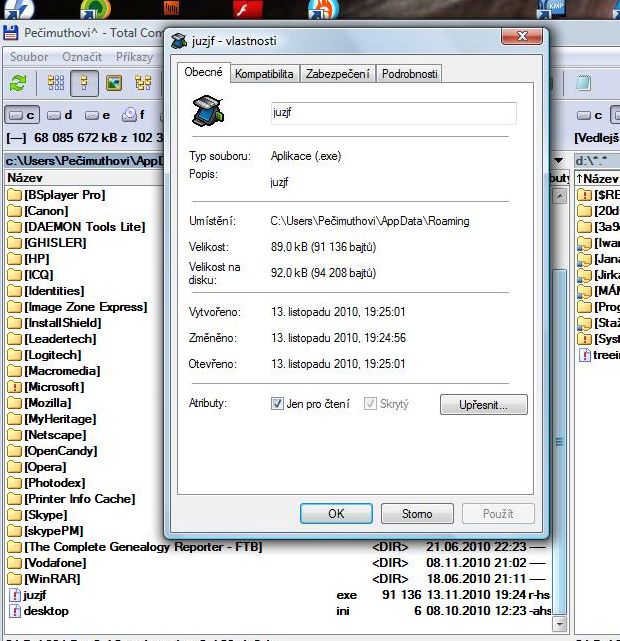This screenshot has width=620, height=641.
Task: Select drive d button in left panel
Action: 60,115
